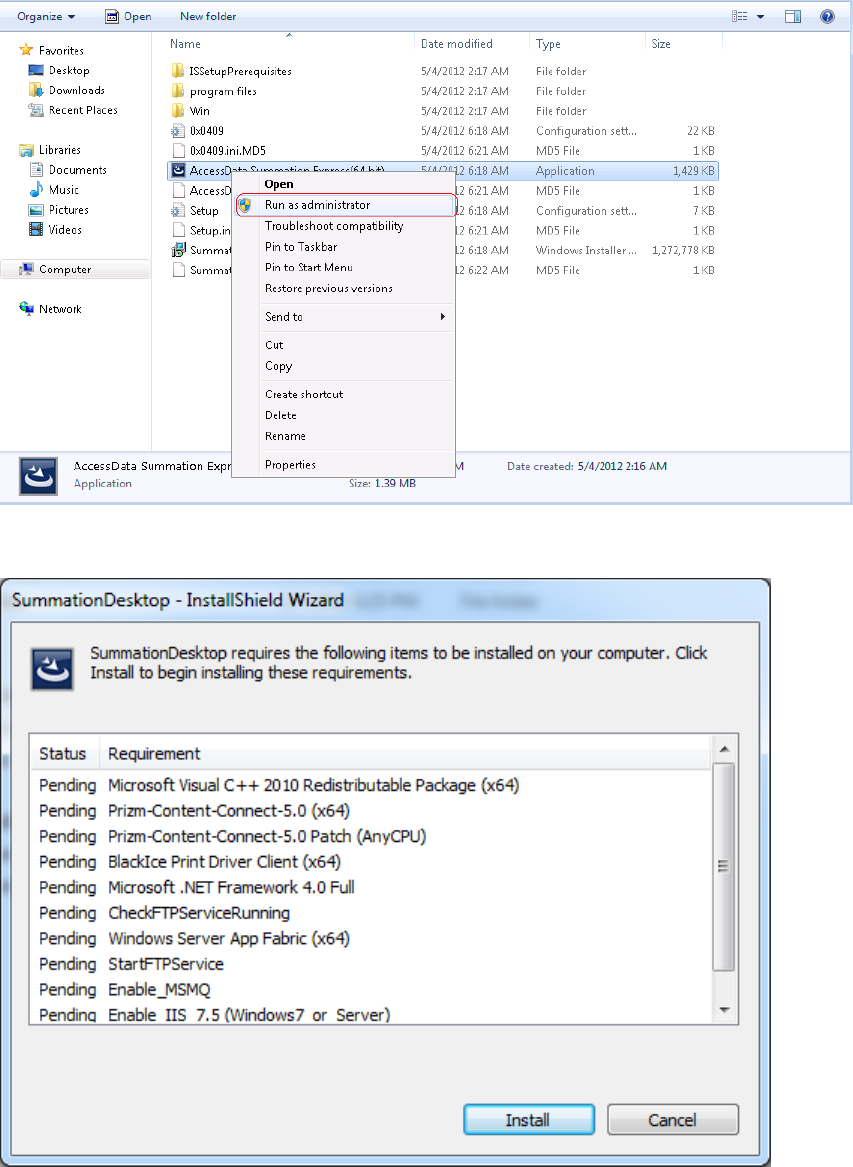This screenshot has height=1167, width=853.
Task: Select the Win folder icon
Action: (x=177, y=111)
